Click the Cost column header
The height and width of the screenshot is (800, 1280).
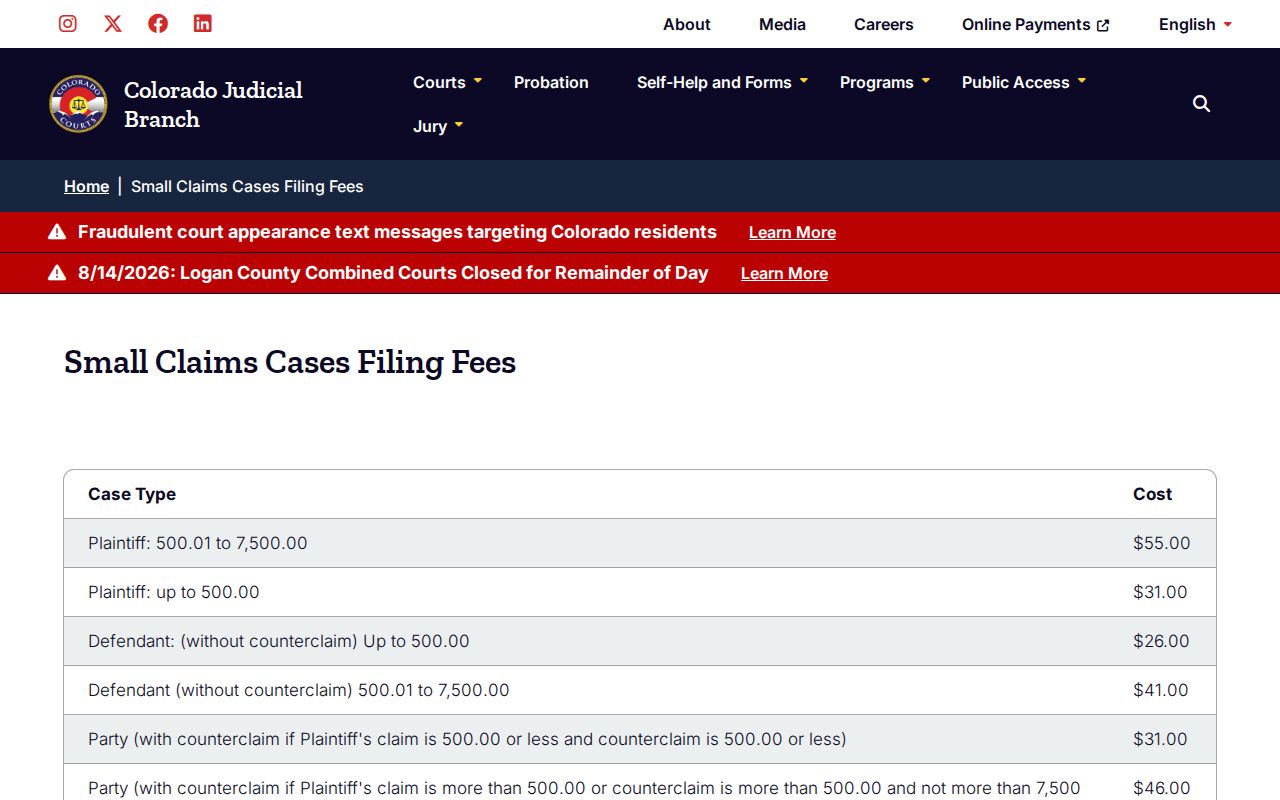tap(1152, 494)
